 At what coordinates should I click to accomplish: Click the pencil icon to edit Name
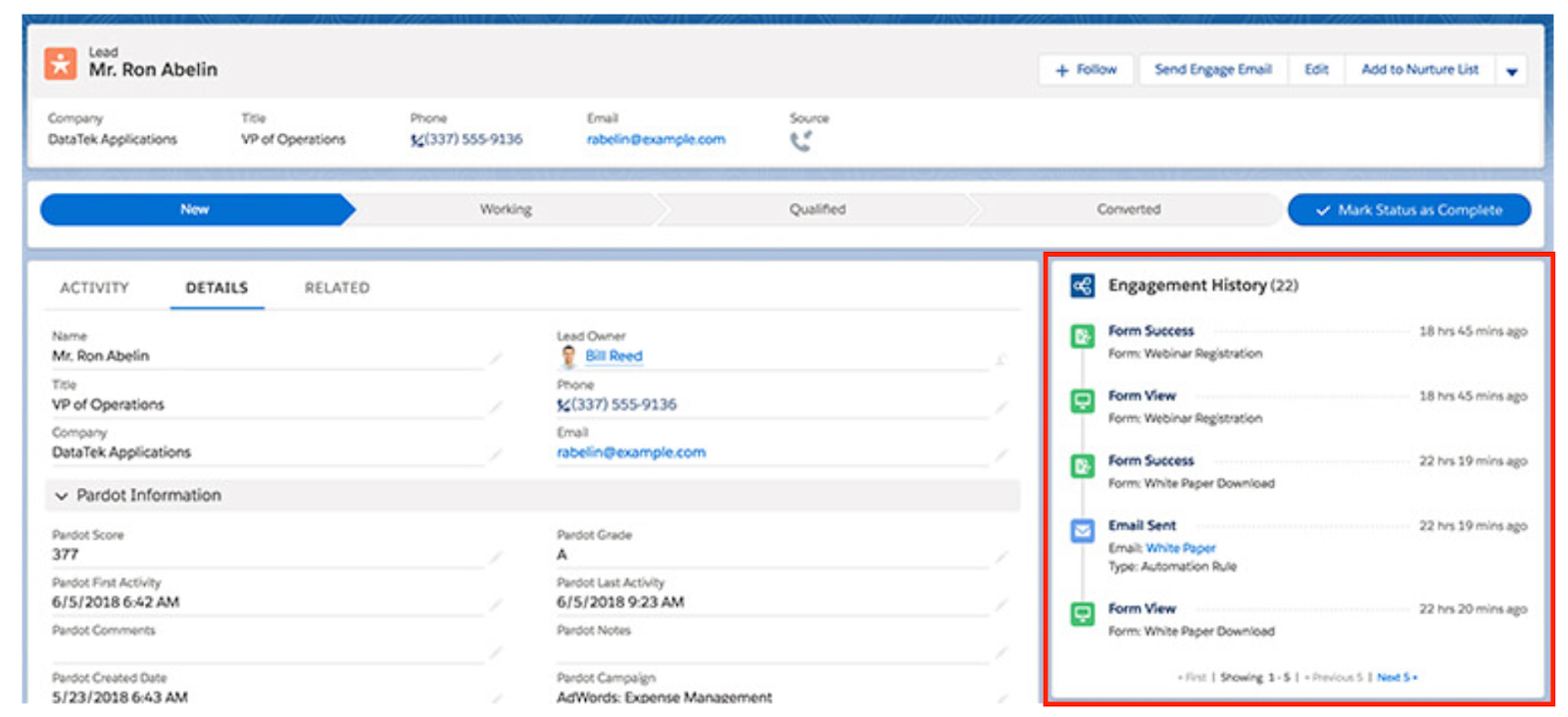[x=496, y=358]
